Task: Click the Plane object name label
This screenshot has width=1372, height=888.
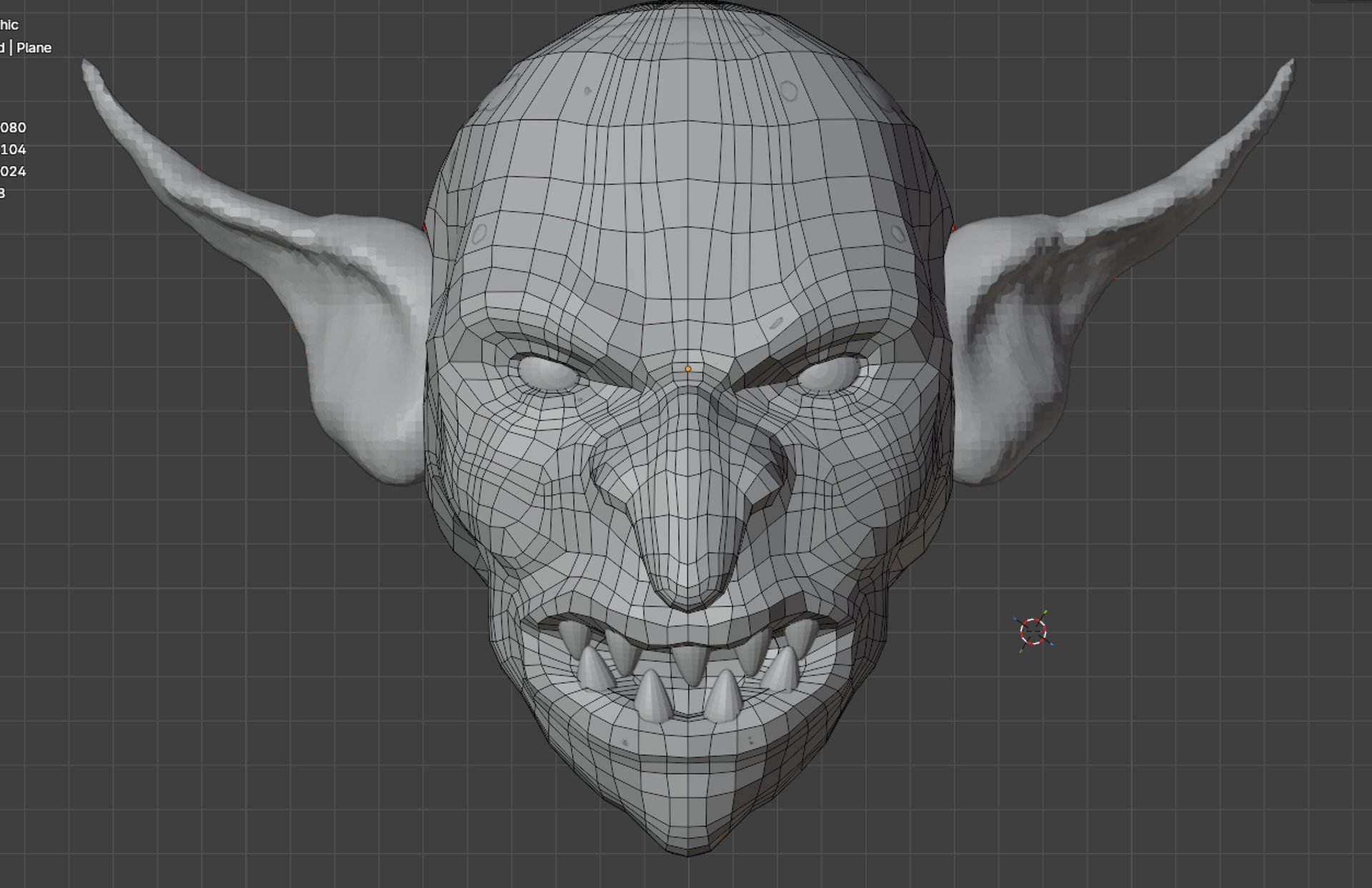Action: [x=34, y=48]
